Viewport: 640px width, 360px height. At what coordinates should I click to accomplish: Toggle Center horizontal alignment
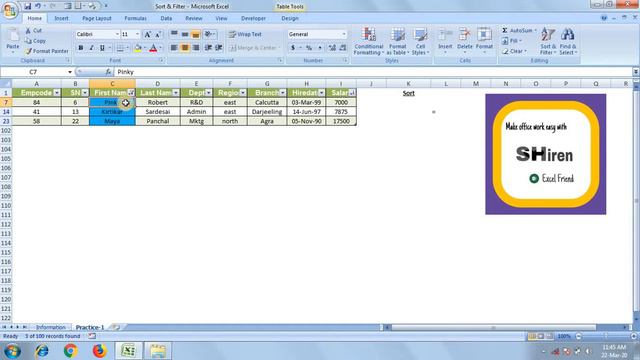185,48
